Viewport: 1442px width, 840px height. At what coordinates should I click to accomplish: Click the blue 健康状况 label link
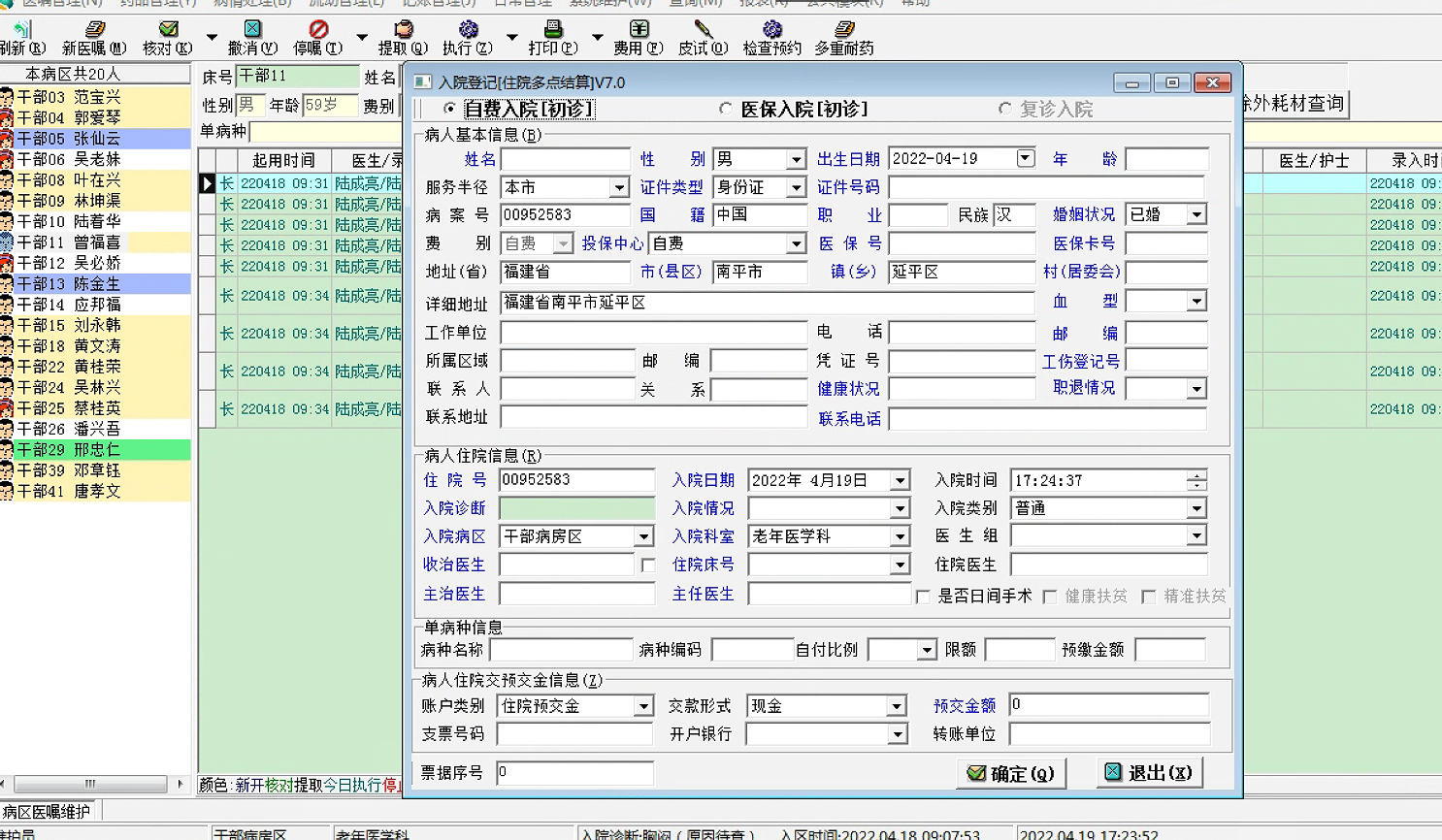tap(848, 389)
